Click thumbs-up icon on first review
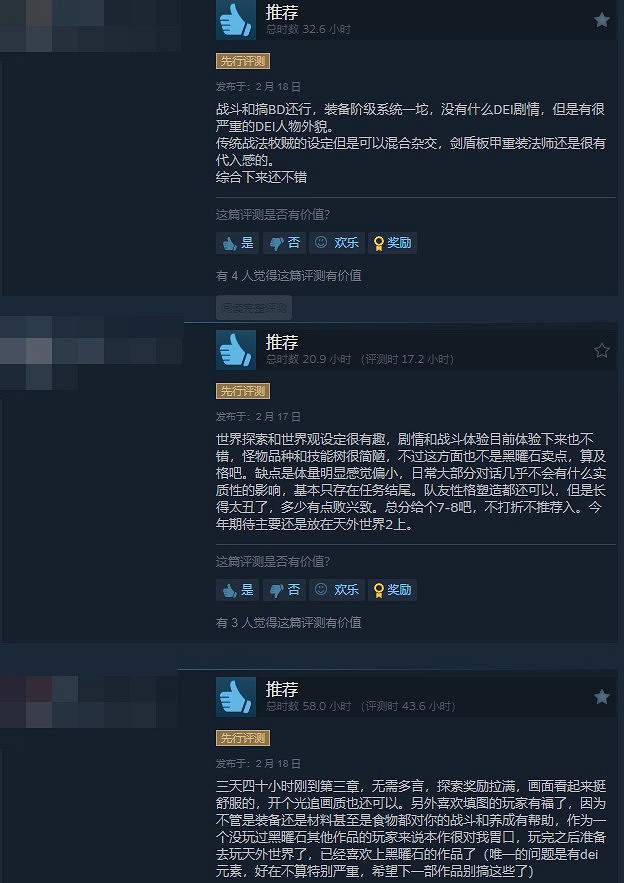The height and width of the screenshot is (883, 624). tap(236, 20)
